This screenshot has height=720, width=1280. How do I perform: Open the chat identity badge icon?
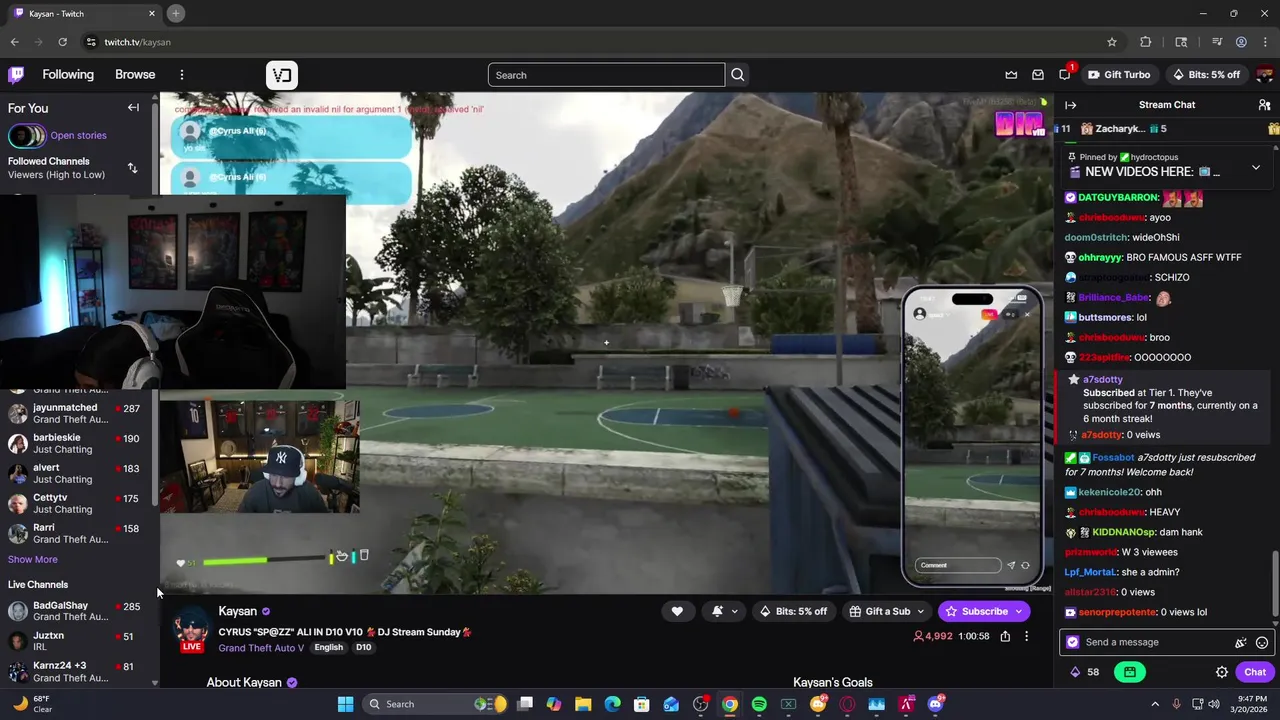click(x=1073, y=642)
